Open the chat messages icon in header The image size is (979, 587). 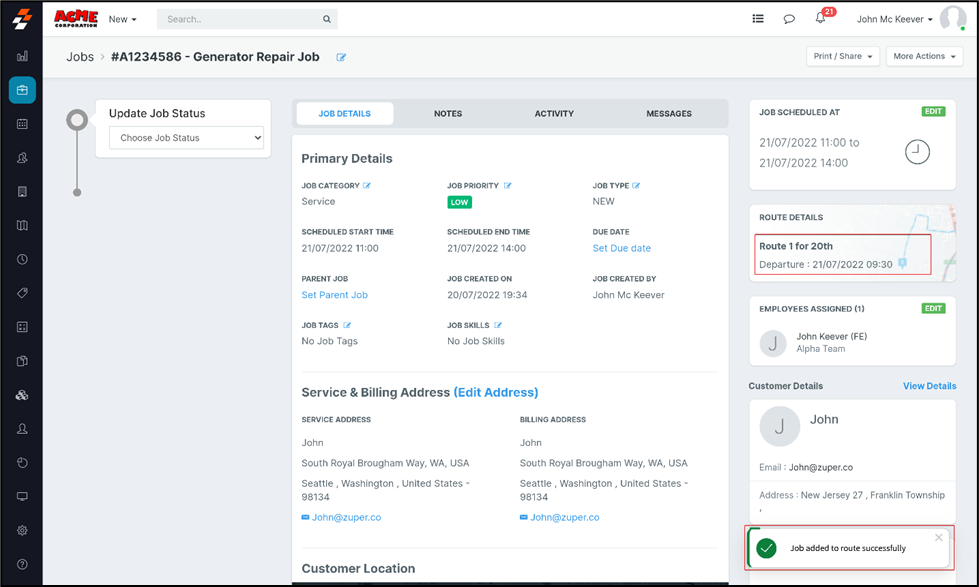789,19
